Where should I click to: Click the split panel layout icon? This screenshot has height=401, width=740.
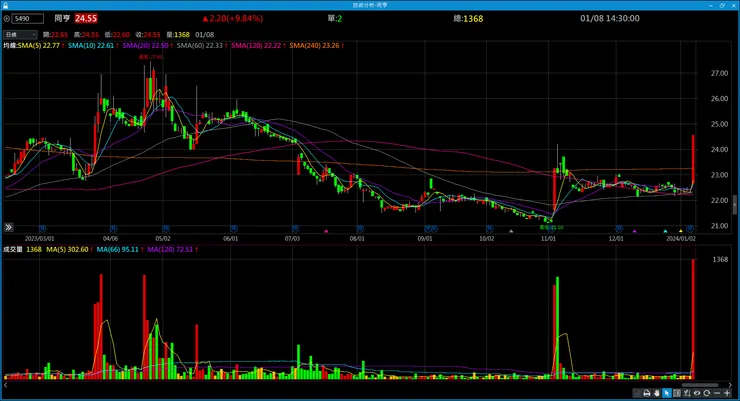coord(677,393)
